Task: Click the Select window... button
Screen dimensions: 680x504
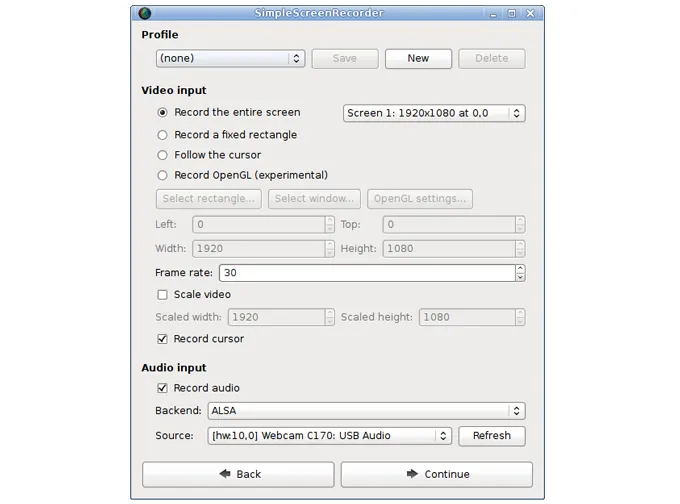Action: point(314,199)
